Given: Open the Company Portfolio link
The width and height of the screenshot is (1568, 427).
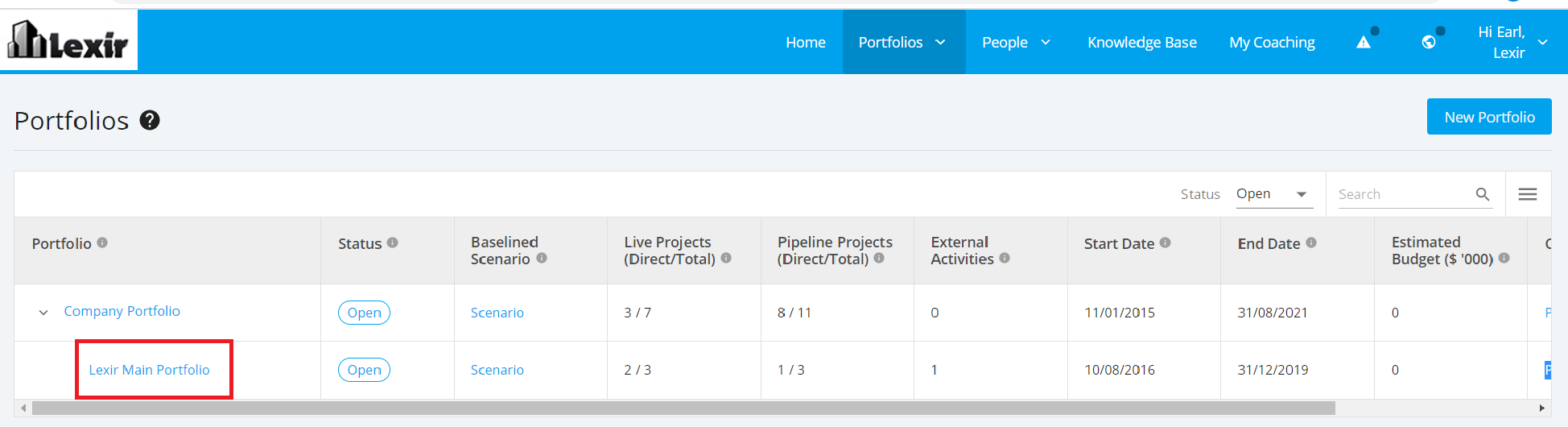Looking at the screenshot, I should tap(122, 311).
